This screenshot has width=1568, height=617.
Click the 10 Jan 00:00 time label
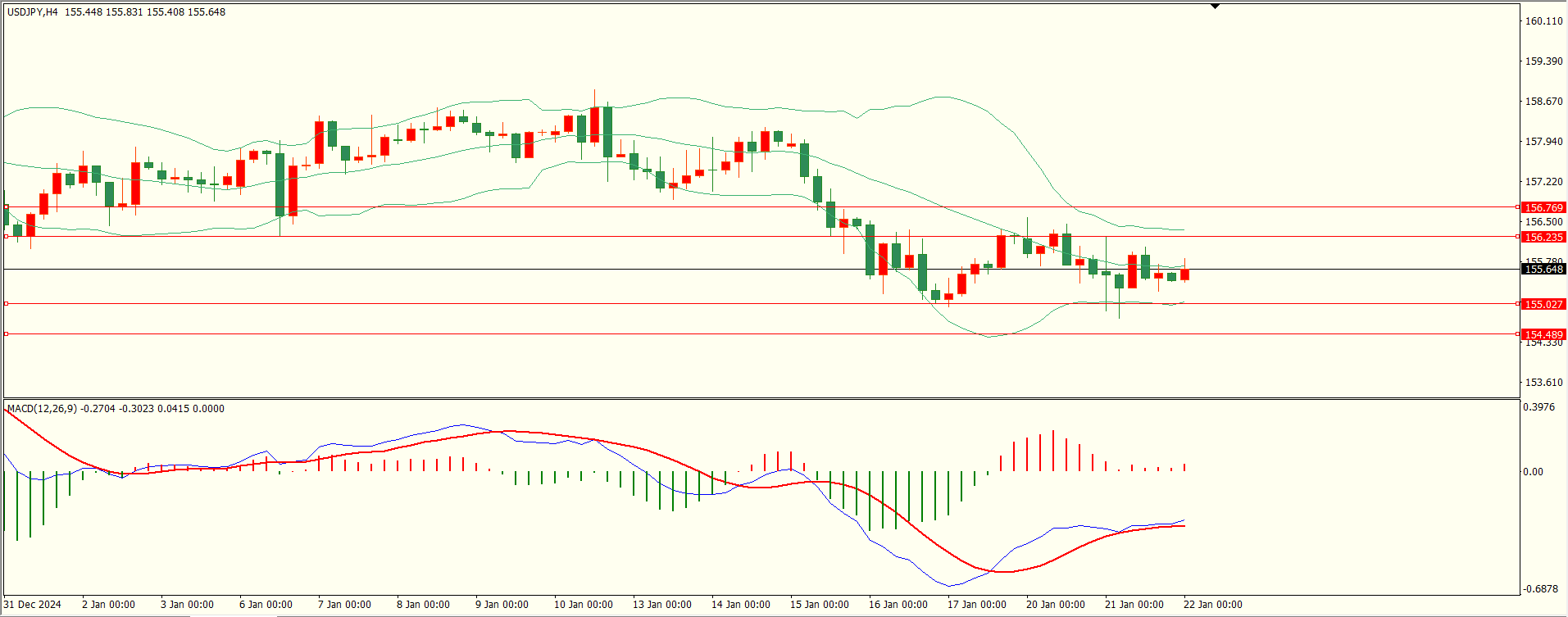pos(584,605)
